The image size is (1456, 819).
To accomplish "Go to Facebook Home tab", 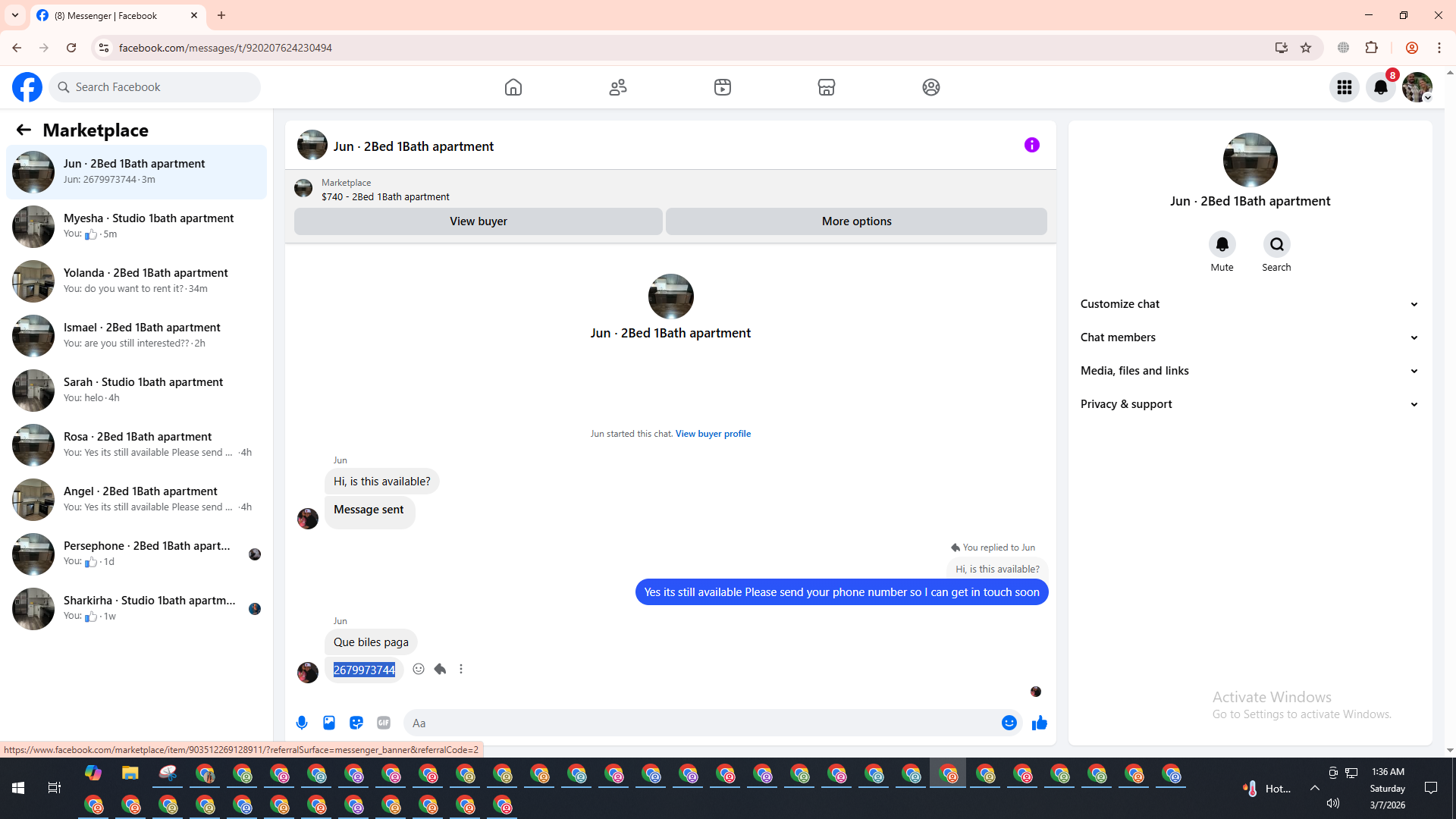I will 513,87.
